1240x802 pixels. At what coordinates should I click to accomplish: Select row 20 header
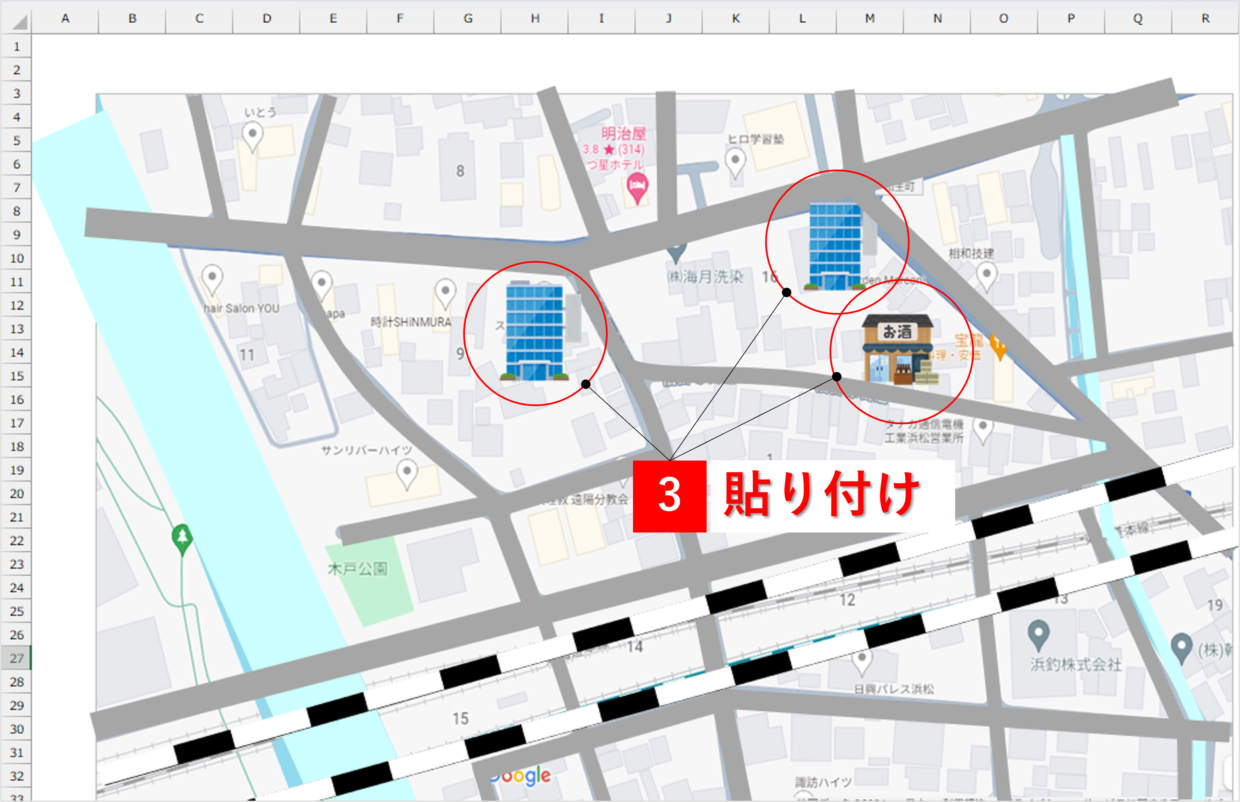tap(16, 493)
